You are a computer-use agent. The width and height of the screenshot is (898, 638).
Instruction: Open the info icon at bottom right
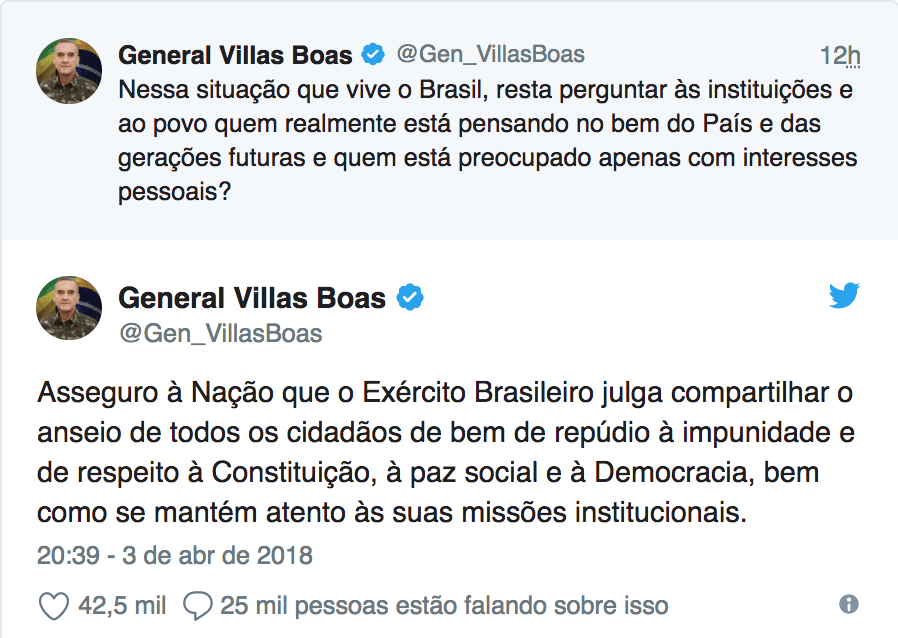[849, 604]
